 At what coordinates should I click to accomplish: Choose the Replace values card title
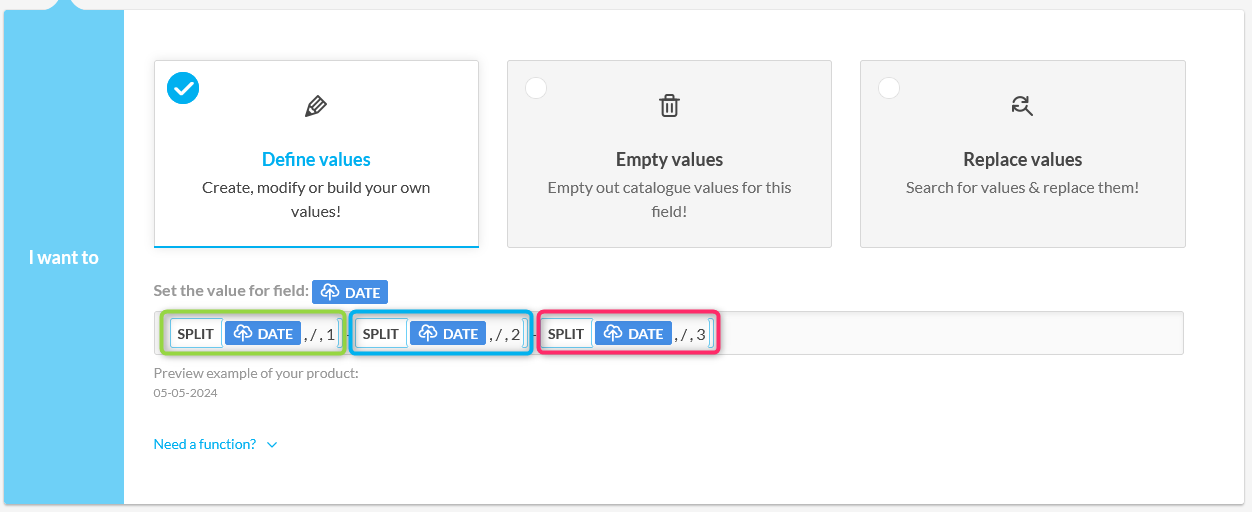[x=1022, y=160]
